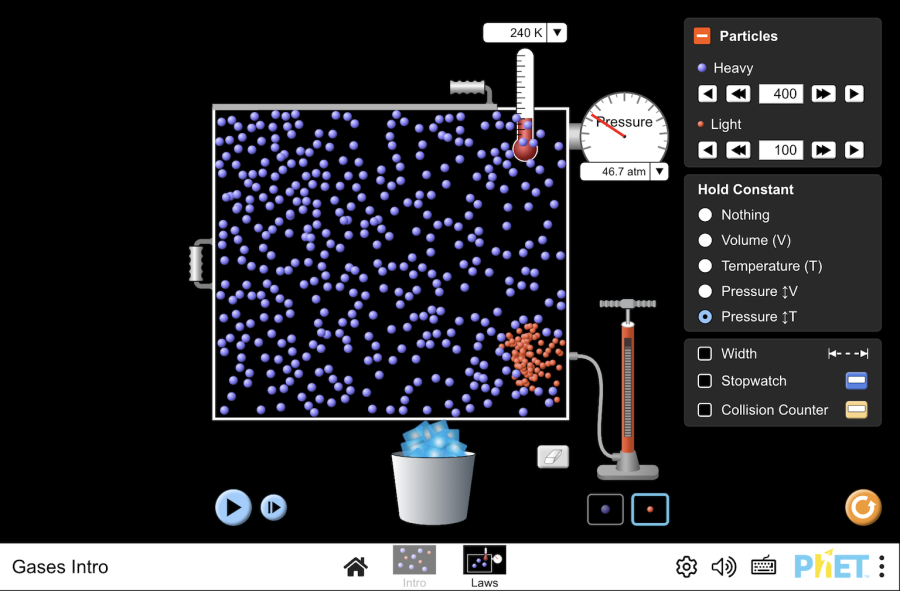Turn on the Collision Counter checkbox
The width and height of the screenshot is (900, 591).
point(705,410)
